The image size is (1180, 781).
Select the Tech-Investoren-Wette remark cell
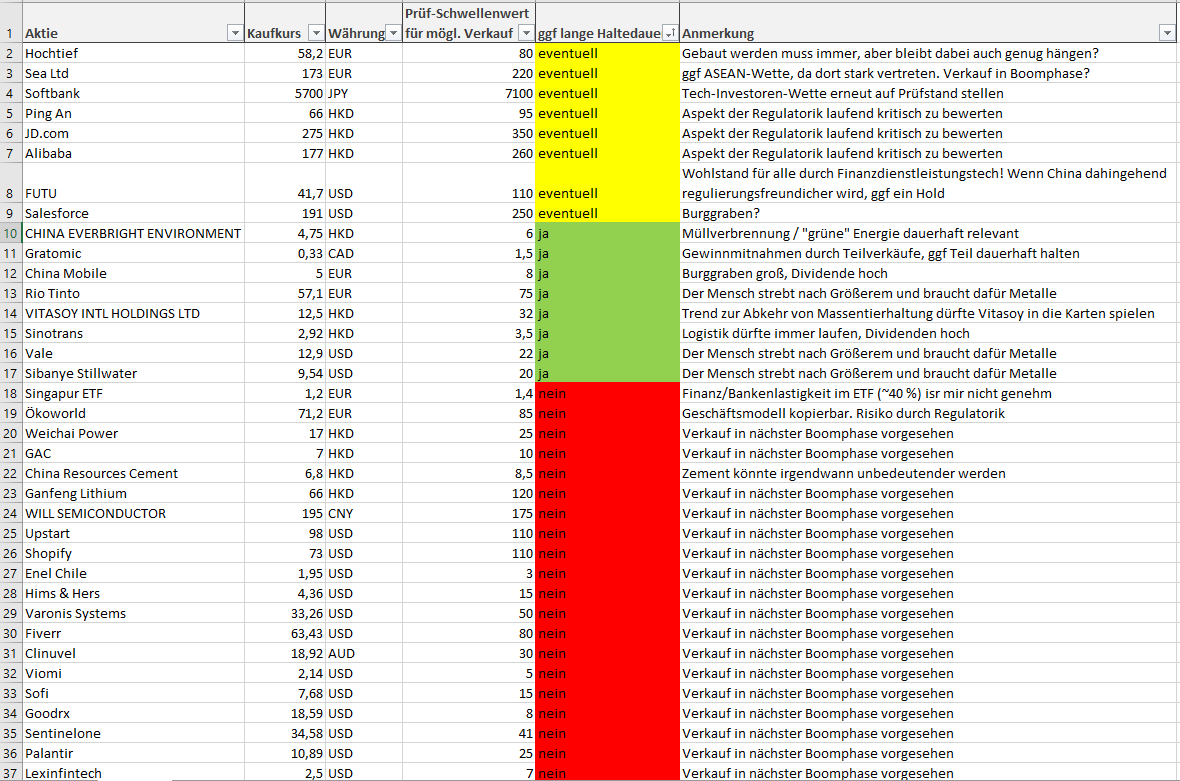(x=928, y=93)
